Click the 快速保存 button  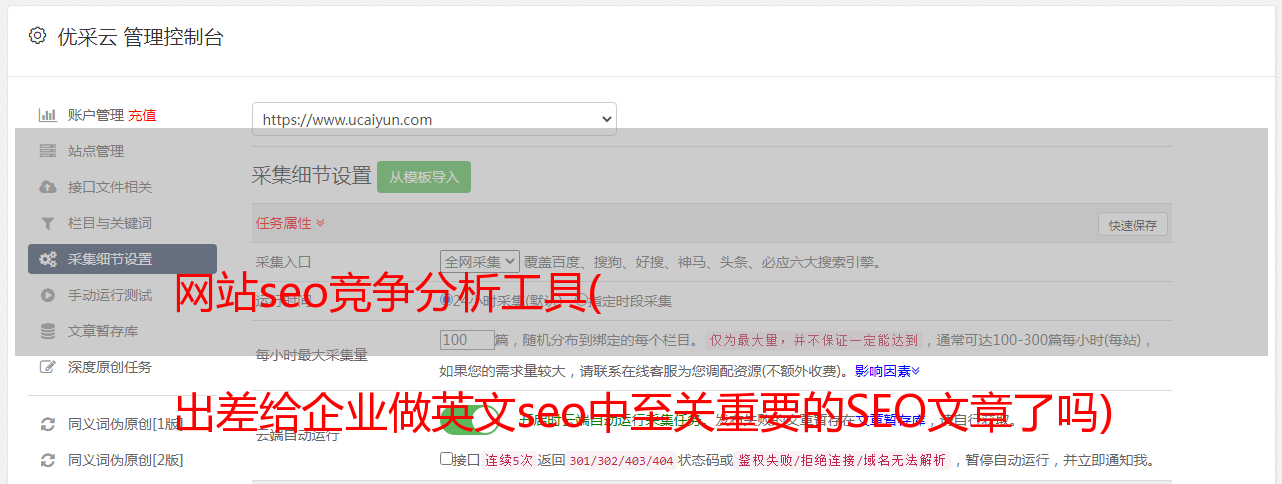pyautogui.click(x=1133, y=225)
